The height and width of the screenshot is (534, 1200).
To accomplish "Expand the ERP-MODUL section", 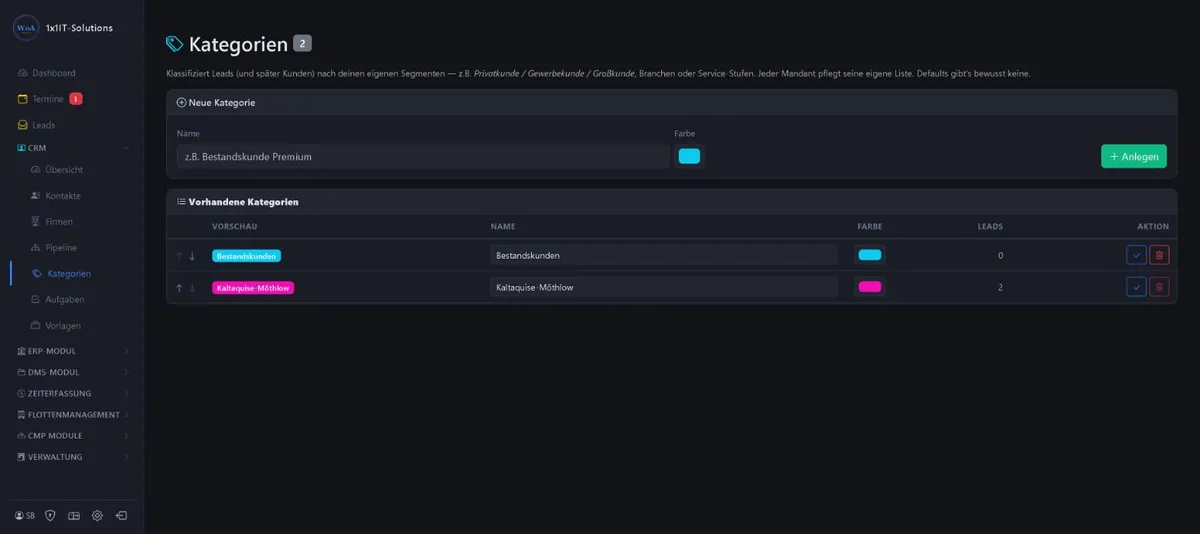I will tap(72, 351).
